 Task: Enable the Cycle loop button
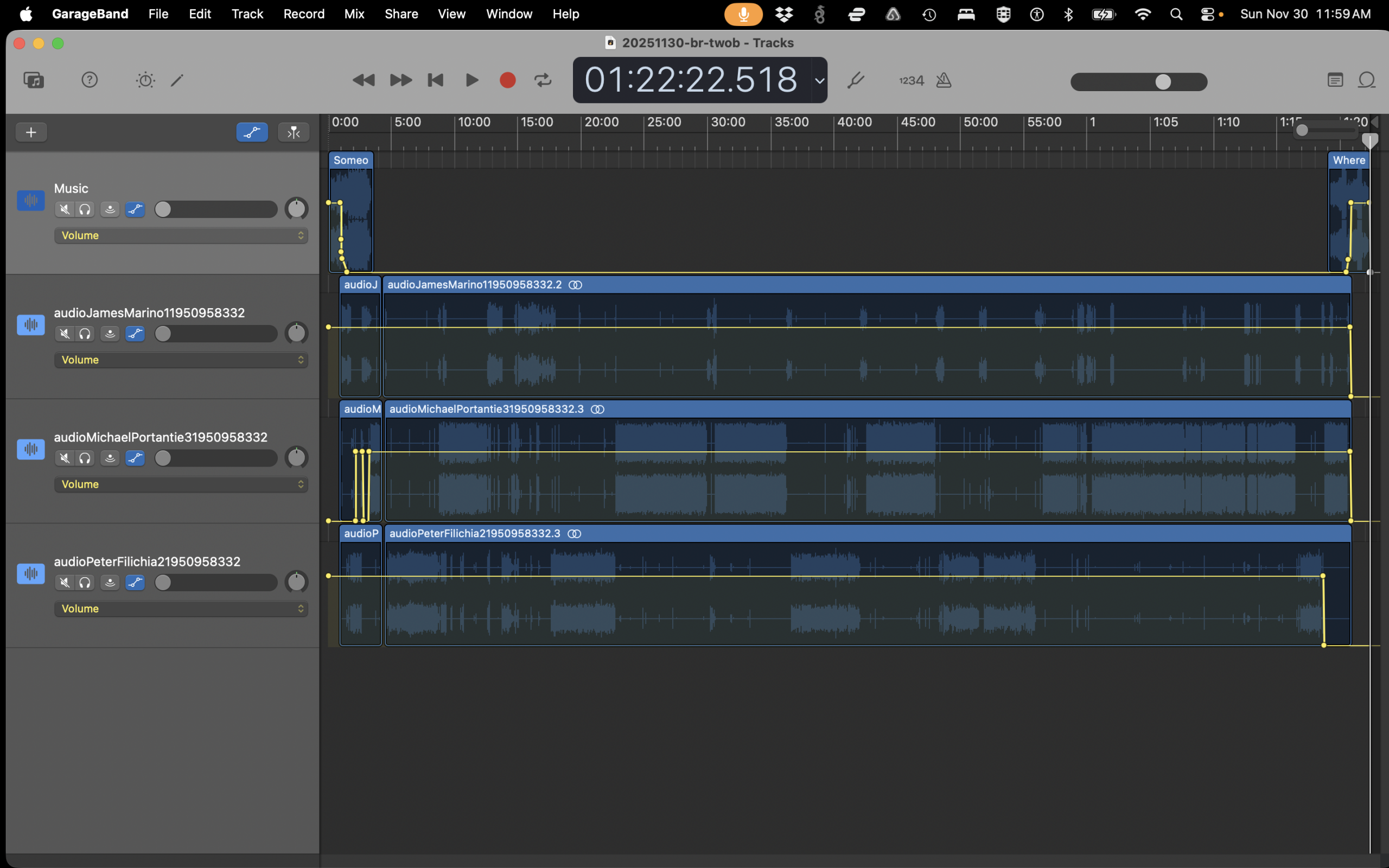(543, 80)
